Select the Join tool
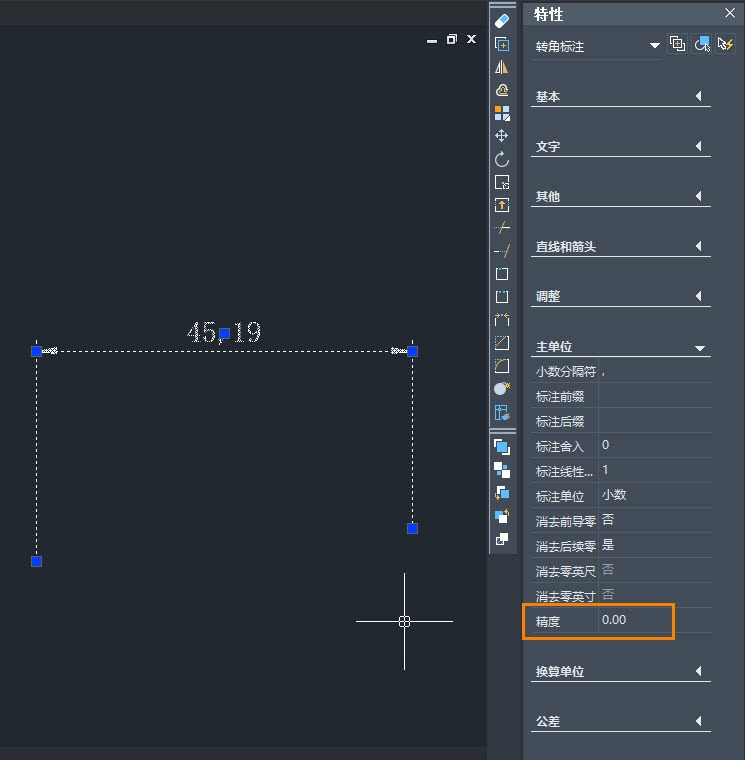The image size is (745, 760). tap(502, 320)
